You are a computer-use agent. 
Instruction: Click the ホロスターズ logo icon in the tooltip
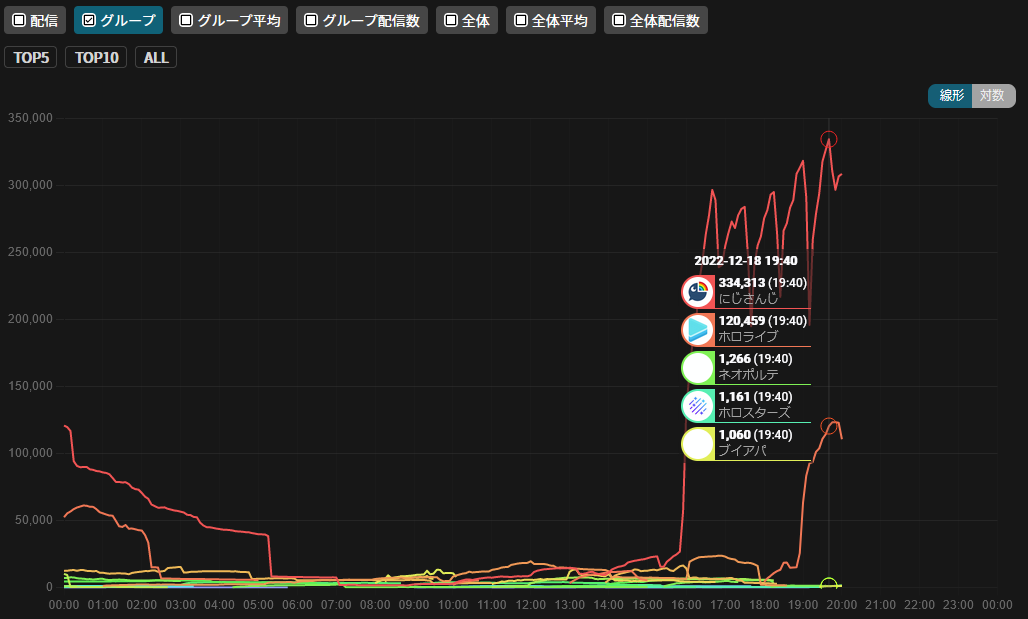click(x=698, y=406)
